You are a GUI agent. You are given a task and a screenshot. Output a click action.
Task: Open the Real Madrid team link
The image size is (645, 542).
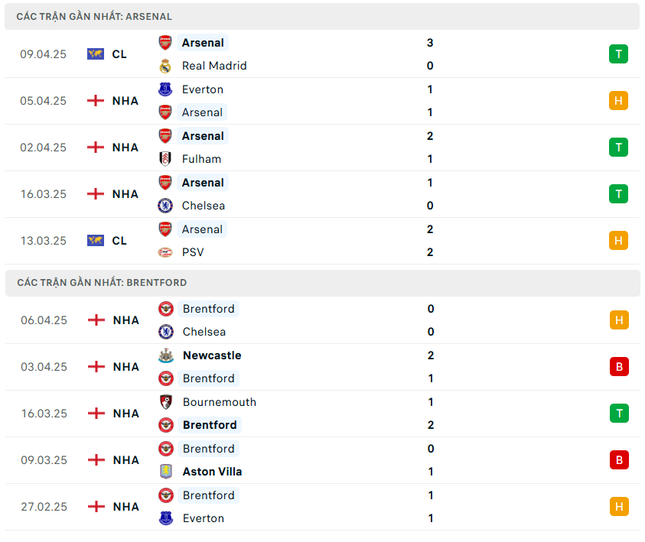click(x=214, y=66)
